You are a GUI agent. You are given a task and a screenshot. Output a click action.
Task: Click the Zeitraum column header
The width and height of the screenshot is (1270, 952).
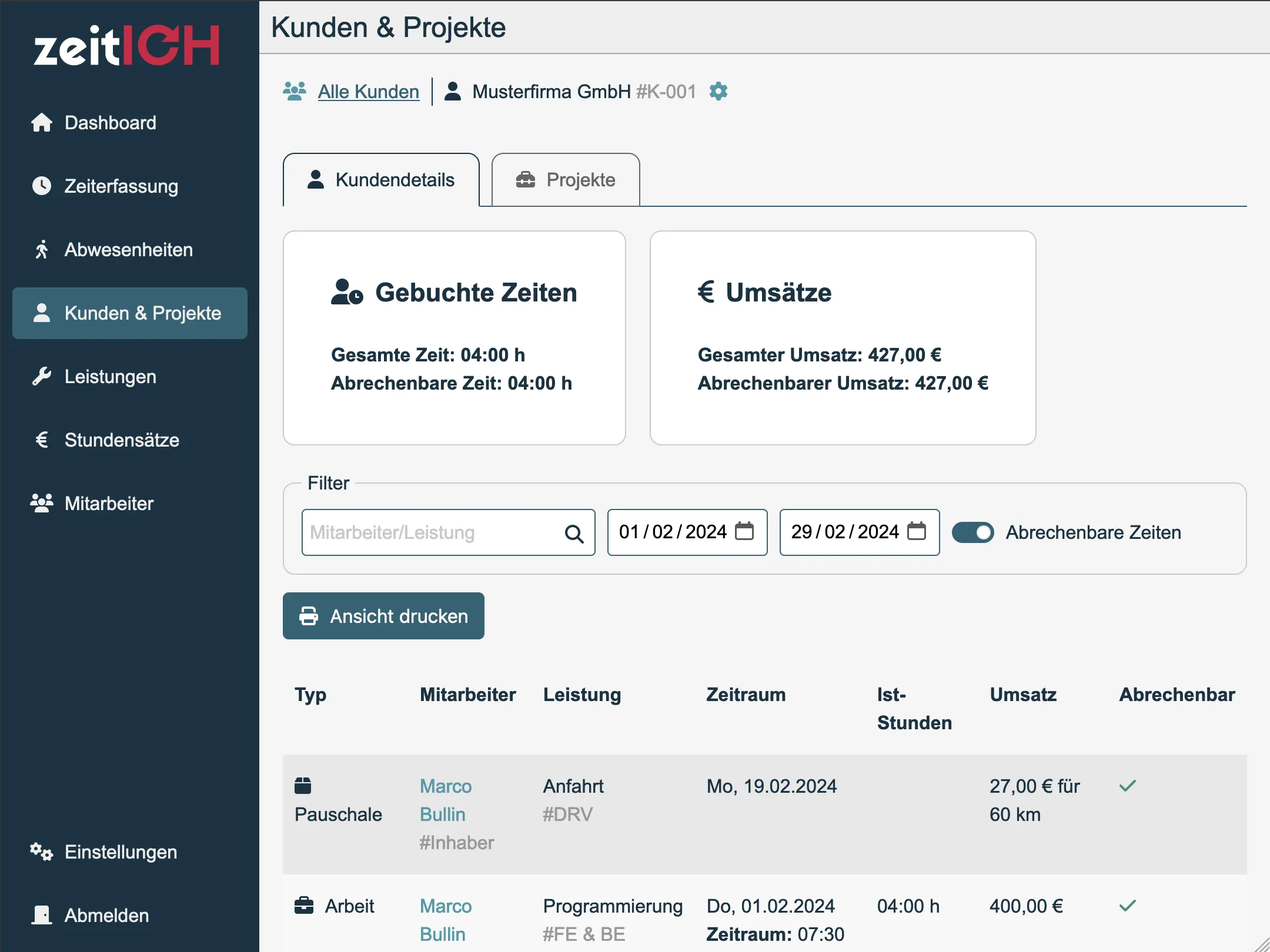[746, 695]
